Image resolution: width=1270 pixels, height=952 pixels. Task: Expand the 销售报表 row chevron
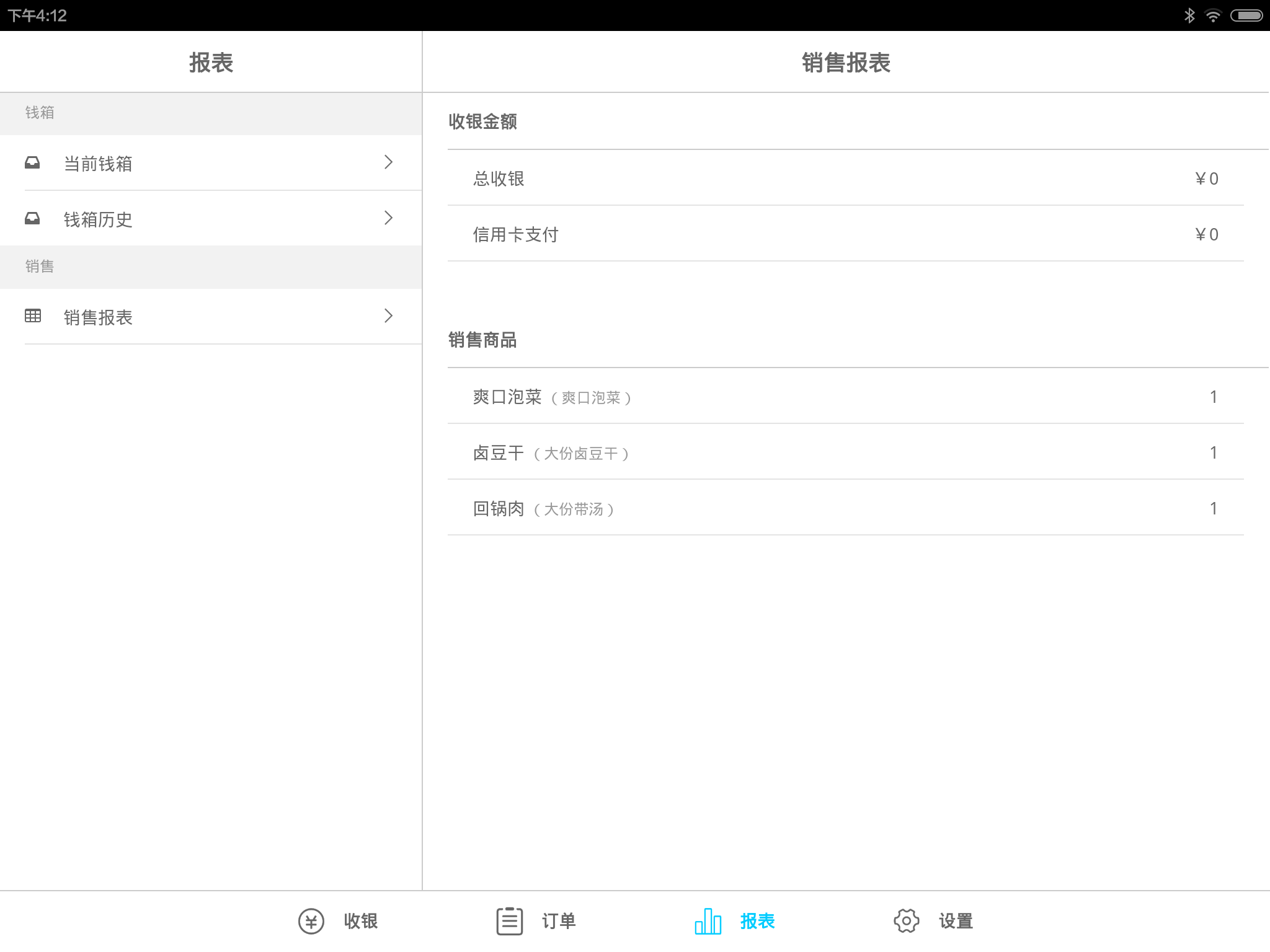pos(388,316)
